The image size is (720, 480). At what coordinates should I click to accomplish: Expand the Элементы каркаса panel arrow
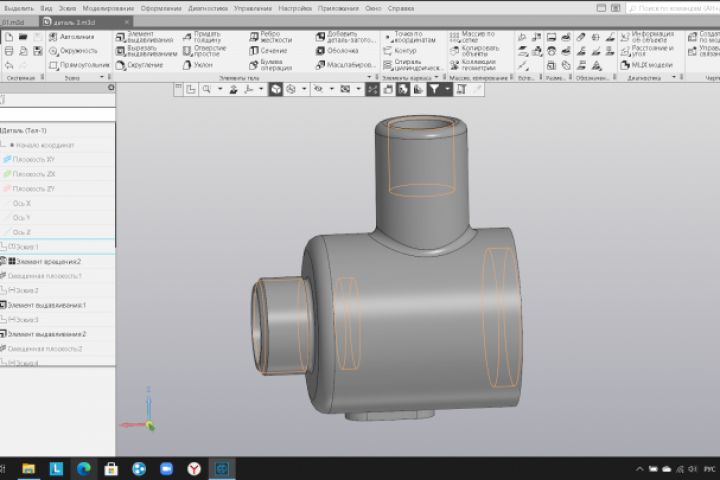[436, 77]
